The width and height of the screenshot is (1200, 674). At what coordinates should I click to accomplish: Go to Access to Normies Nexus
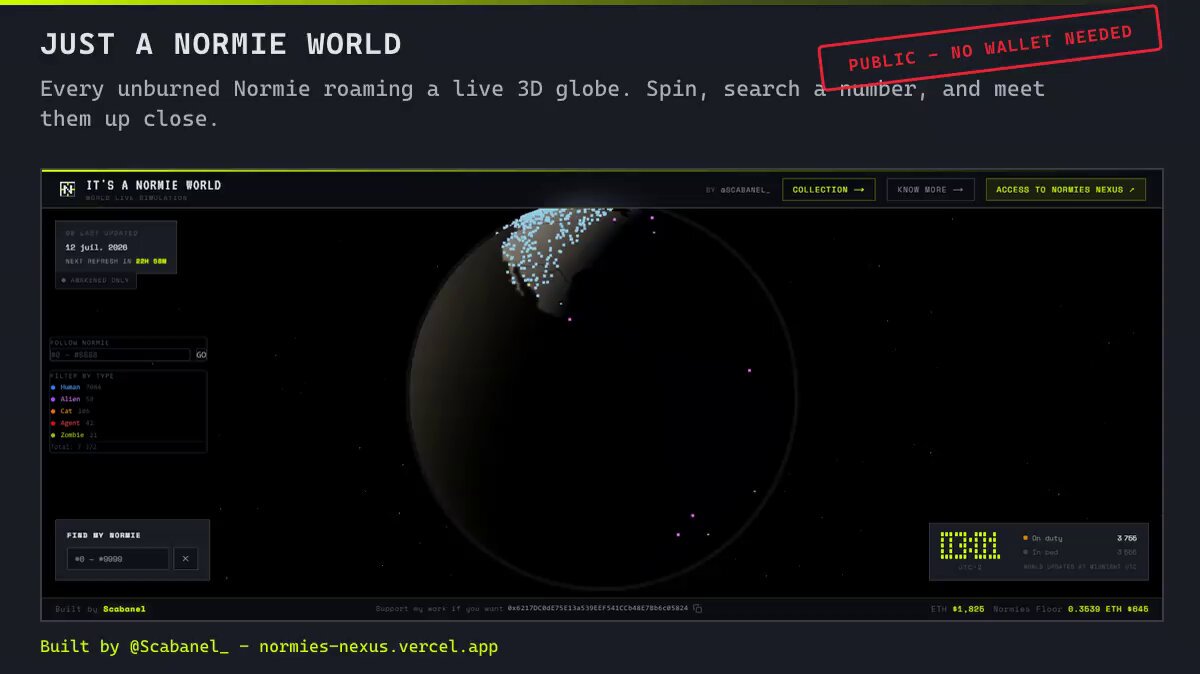coord(1066,189)
